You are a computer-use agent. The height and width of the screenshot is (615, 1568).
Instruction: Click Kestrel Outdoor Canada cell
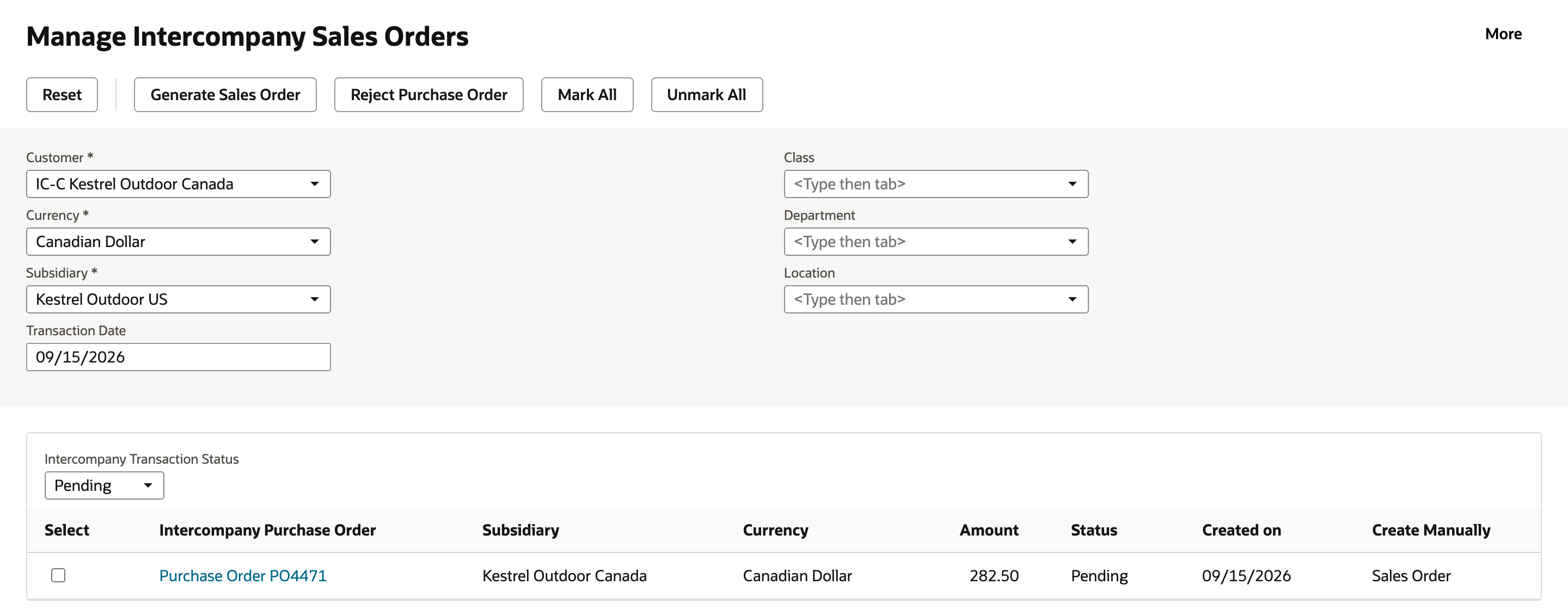pyautogui.click(x=564, y=575)
